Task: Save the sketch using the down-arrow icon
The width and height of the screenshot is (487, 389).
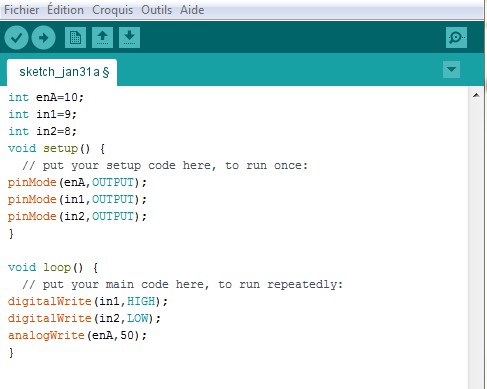Action: pyautogui.click(x=129, y=37)
